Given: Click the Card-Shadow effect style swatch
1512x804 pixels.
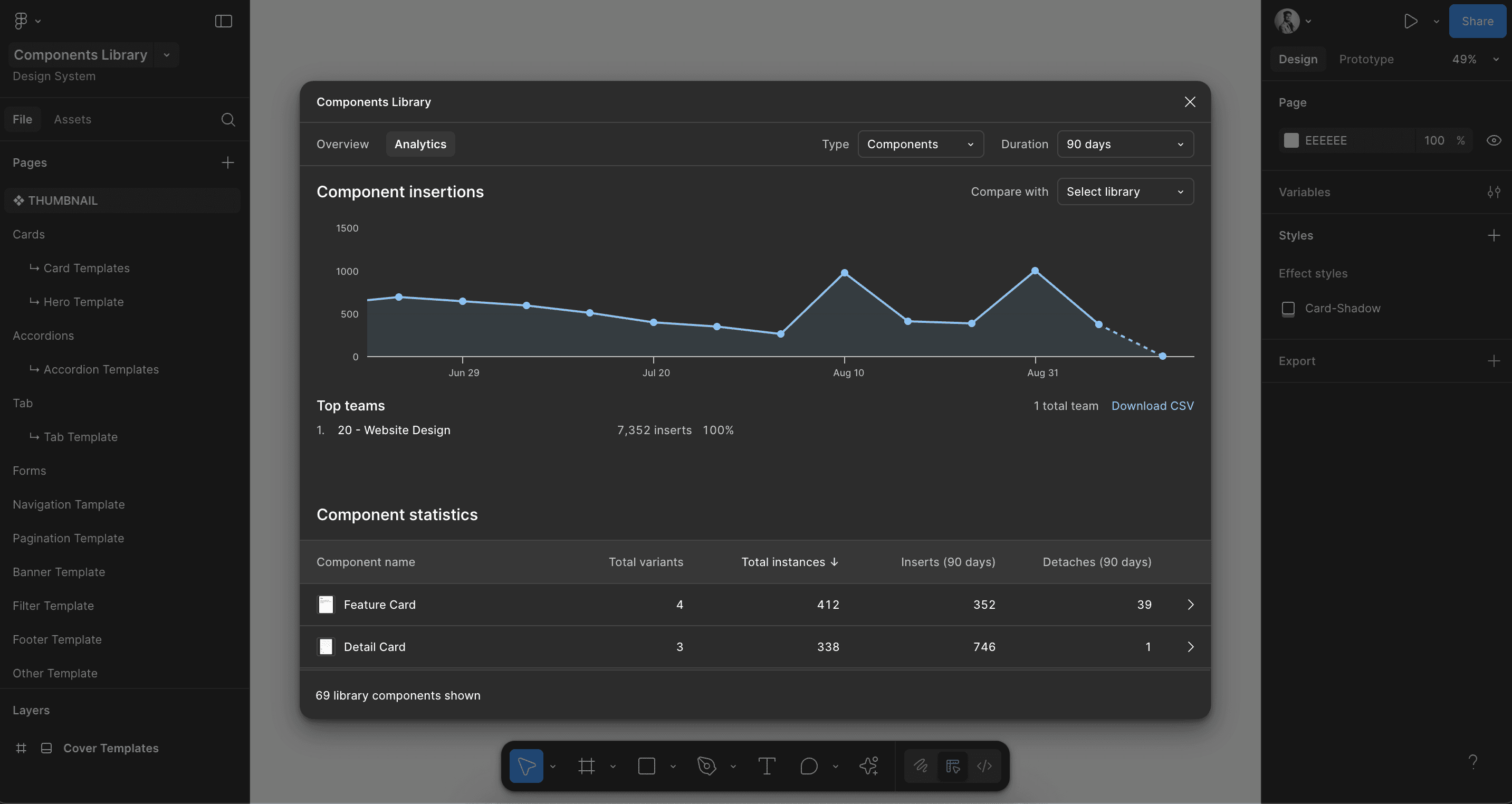Looking at the screenshot, I should tap(1288, 309).
